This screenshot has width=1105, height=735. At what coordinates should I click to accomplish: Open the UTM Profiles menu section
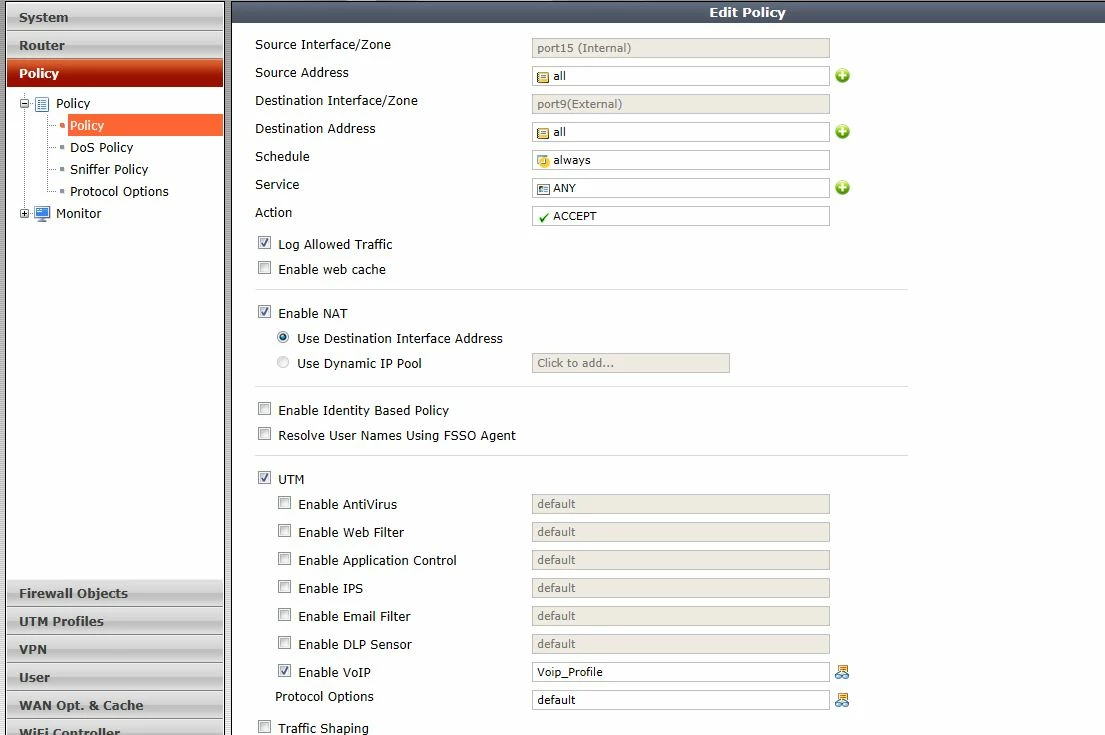point(115,622)
